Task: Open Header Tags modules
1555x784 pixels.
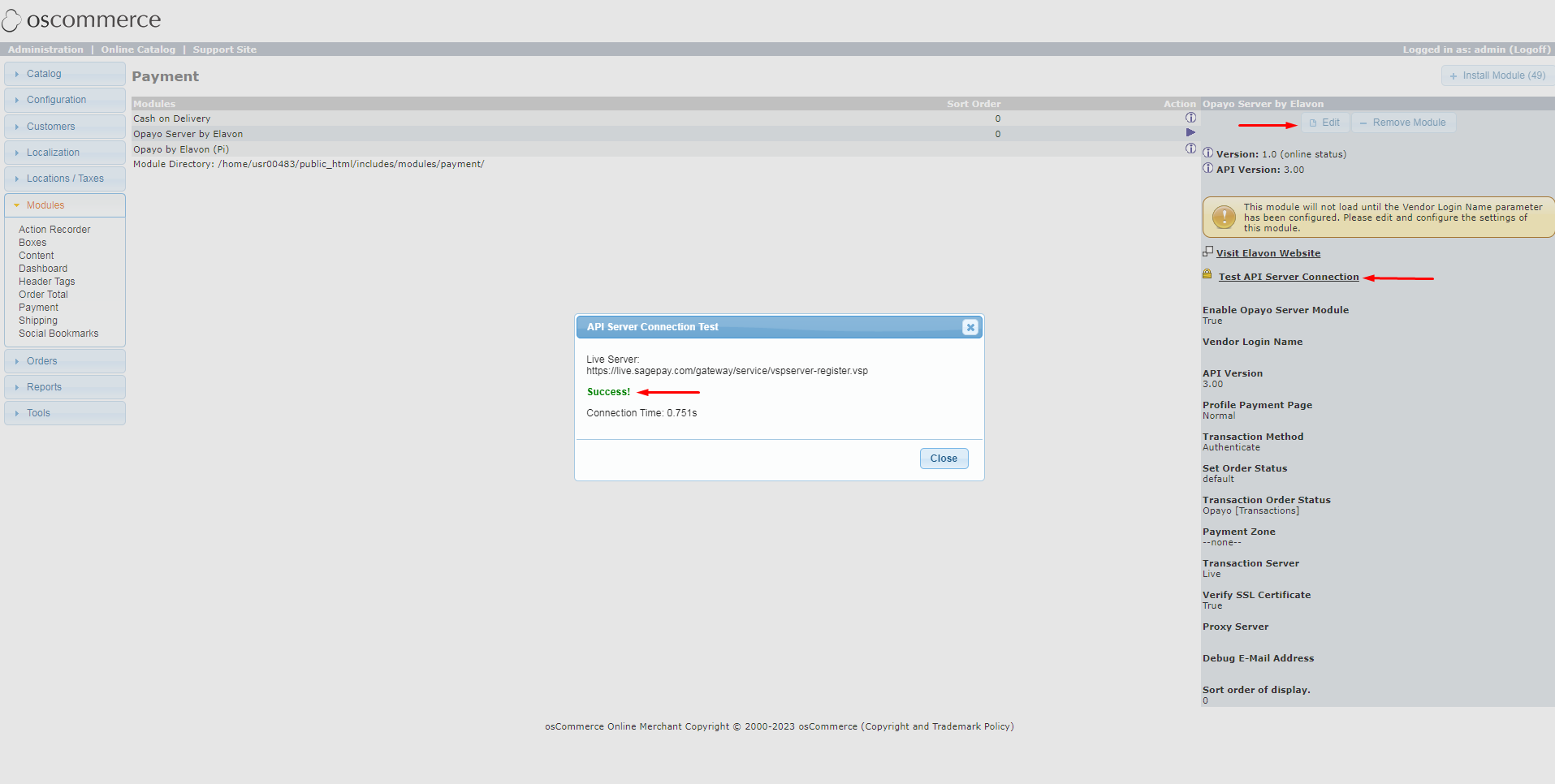Action: point(47,282)
